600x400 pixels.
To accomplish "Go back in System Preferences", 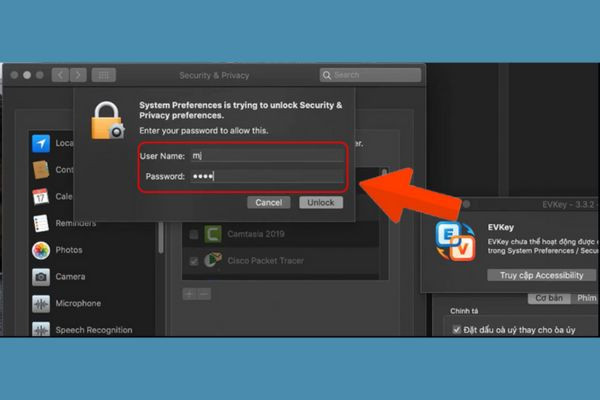I will 60,75.
